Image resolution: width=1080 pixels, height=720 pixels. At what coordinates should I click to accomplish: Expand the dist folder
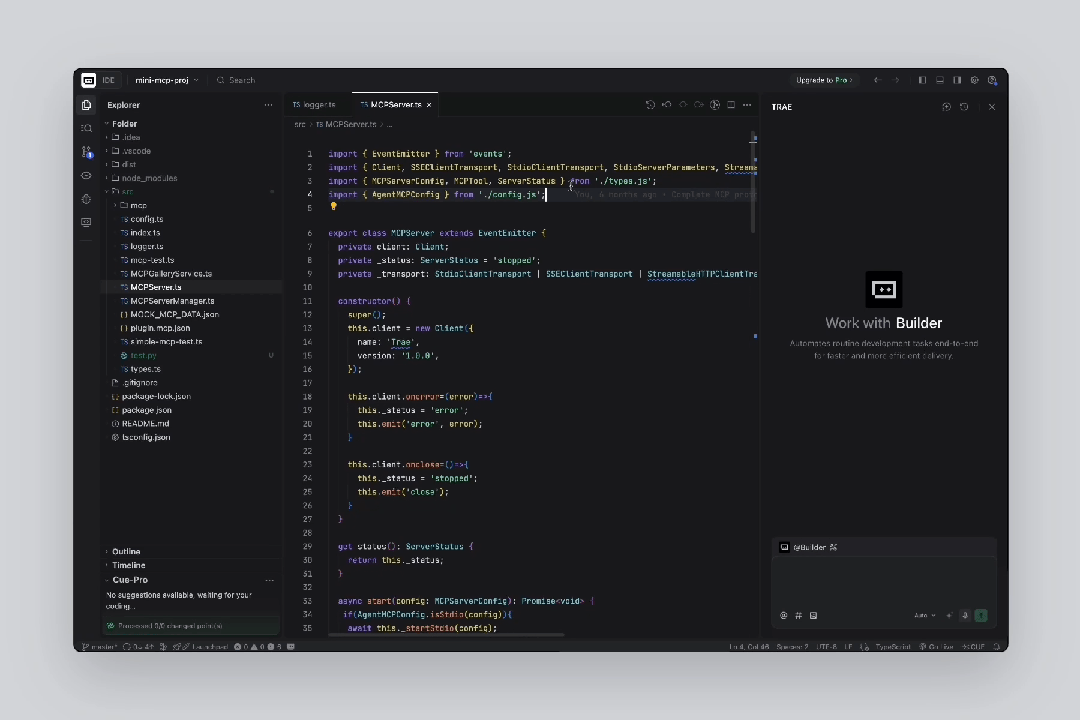coord(107,165)
